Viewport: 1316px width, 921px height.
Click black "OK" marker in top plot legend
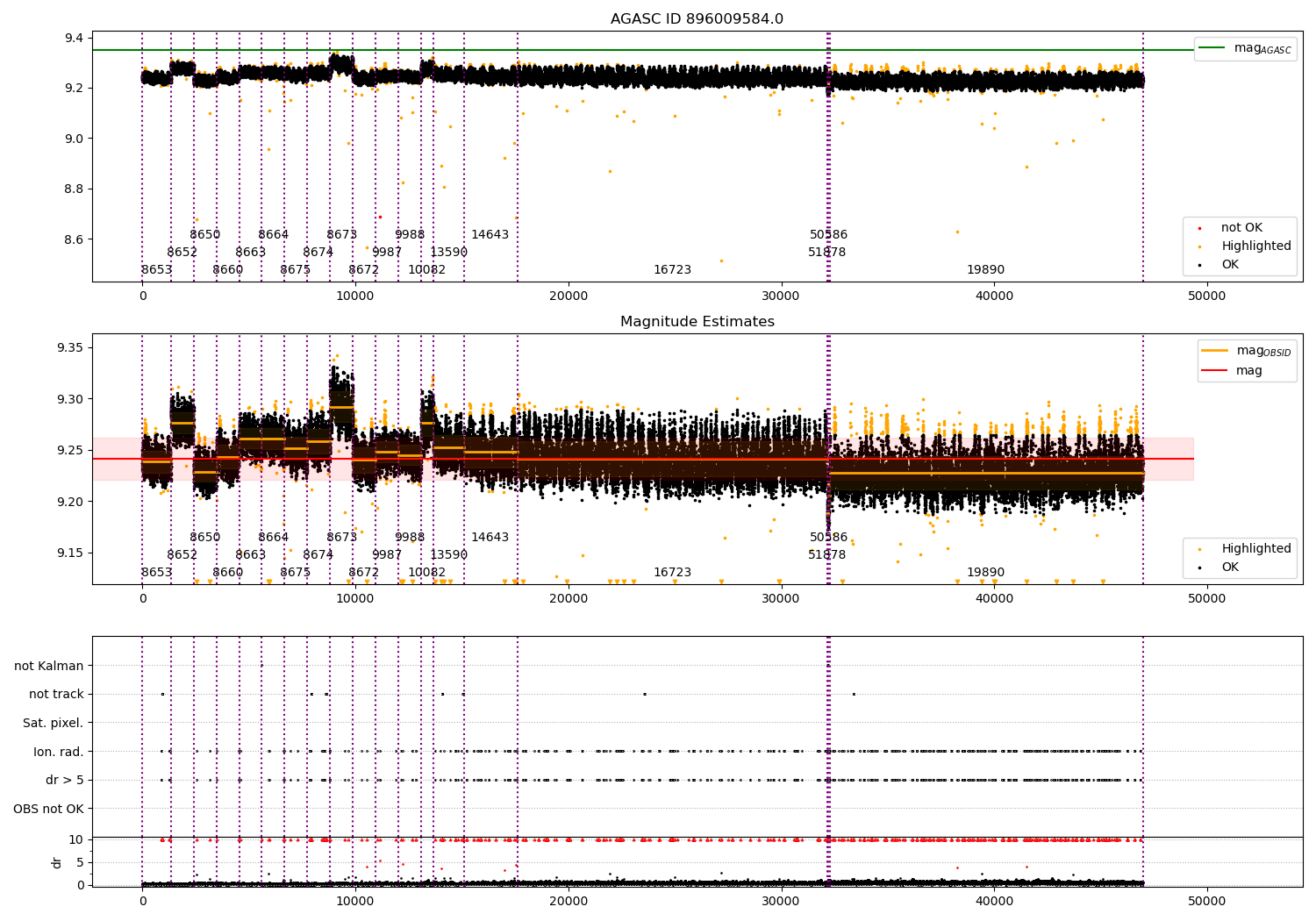[x=1199, y=265]
